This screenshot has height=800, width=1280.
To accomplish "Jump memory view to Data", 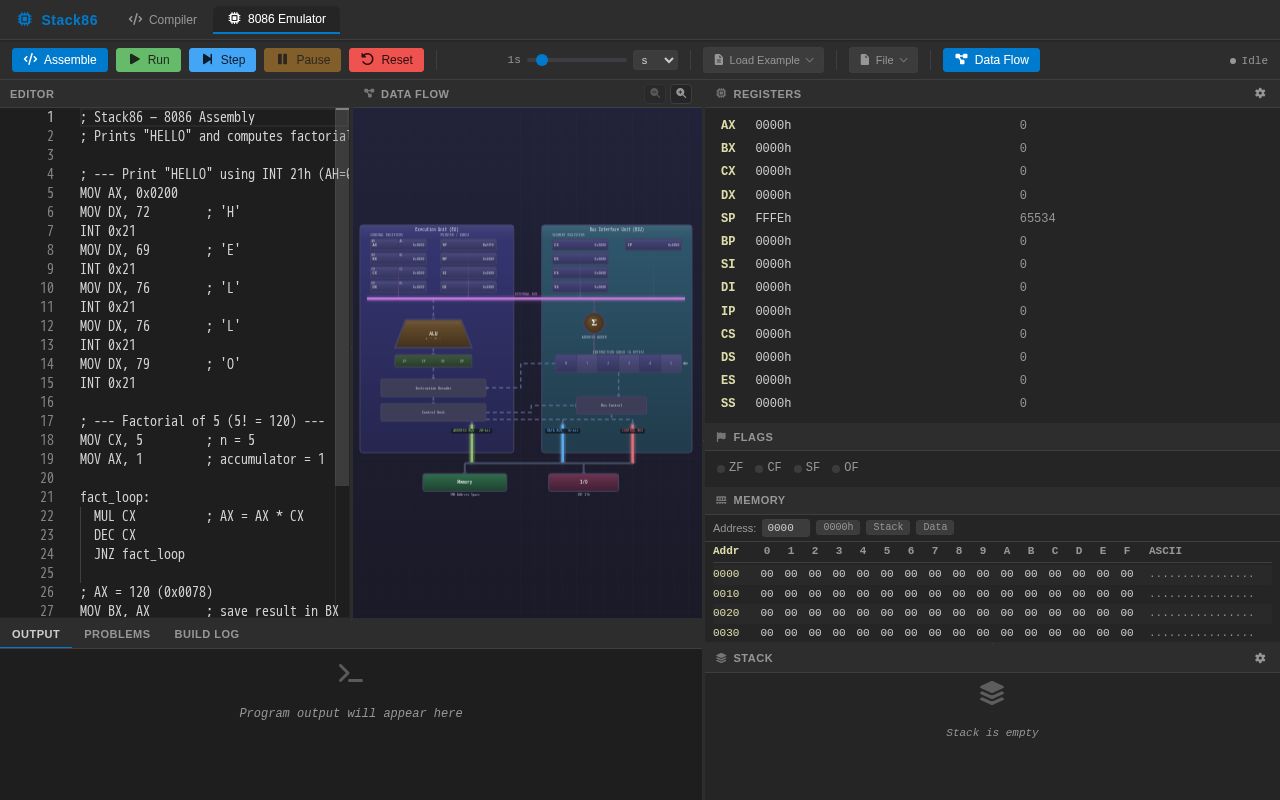I will (x=935, y=527).
